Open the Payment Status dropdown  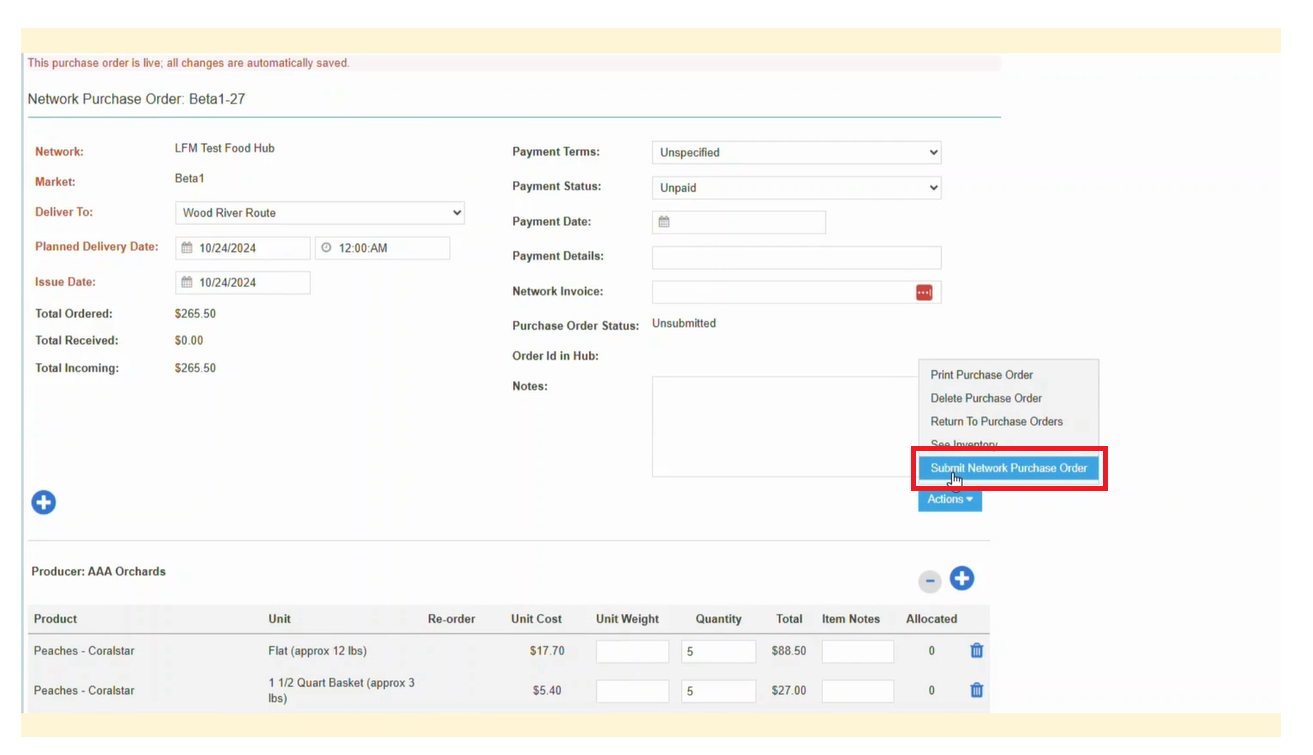pyautogui.click(x=796, y=188)
